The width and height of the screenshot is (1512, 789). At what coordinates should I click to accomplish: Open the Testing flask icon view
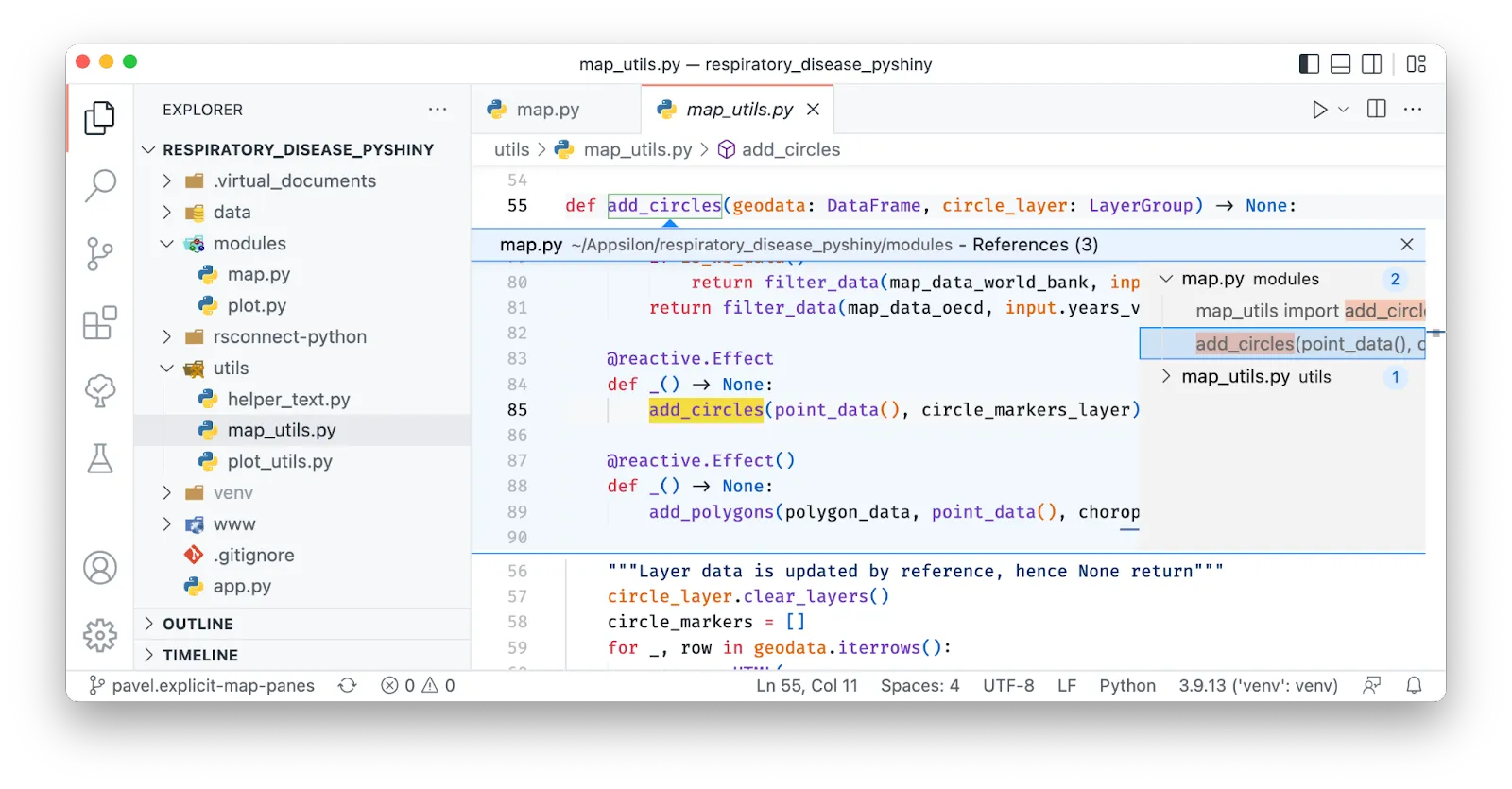100,458
